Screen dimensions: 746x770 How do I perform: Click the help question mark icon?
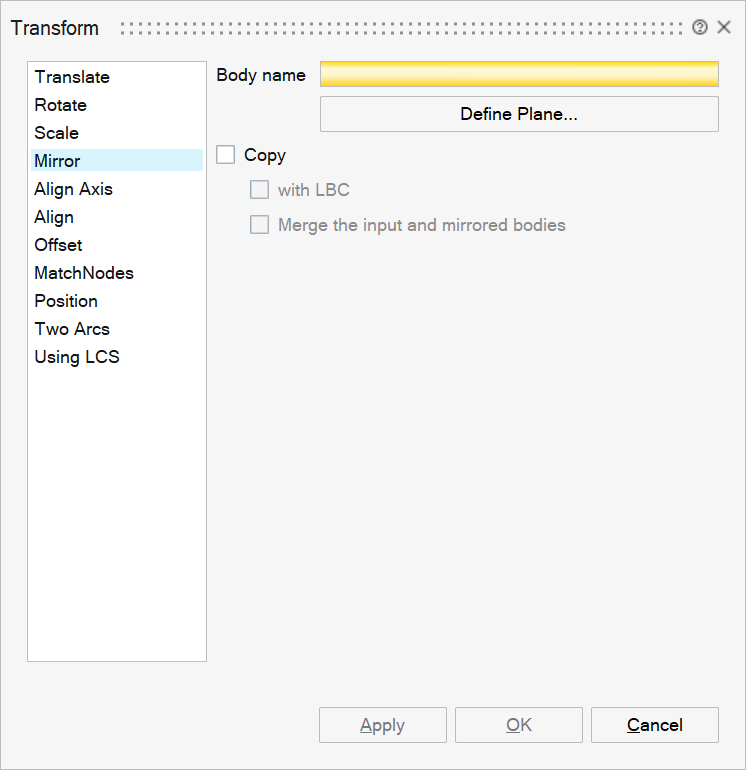point(700,28)
